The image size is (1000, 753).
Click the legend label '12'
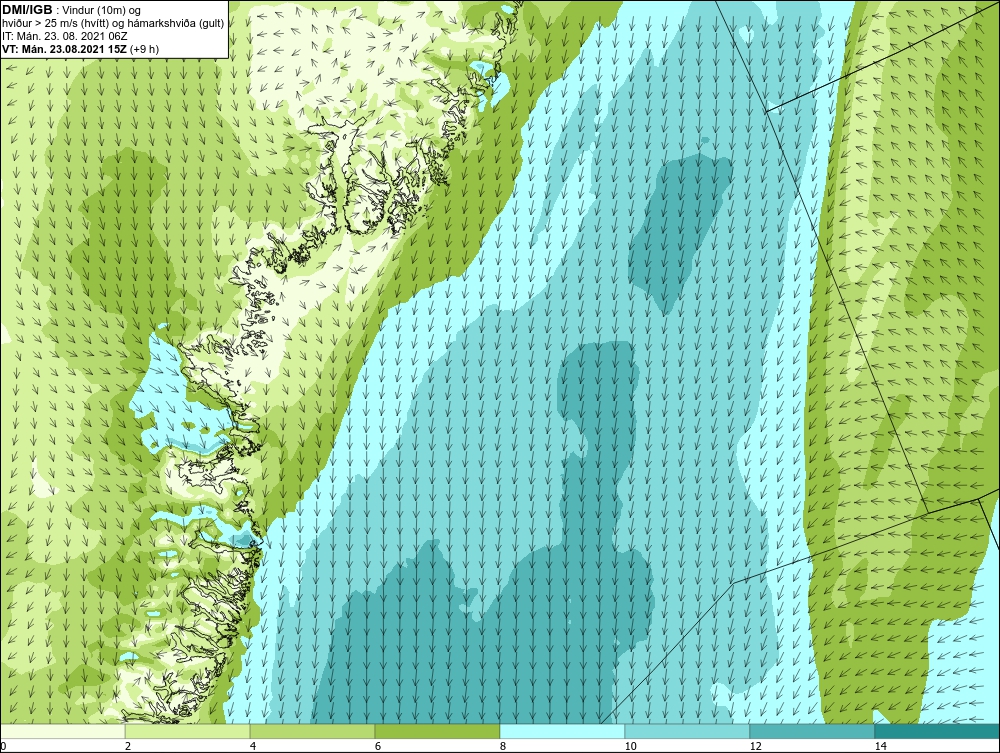(x=756, y=746)
